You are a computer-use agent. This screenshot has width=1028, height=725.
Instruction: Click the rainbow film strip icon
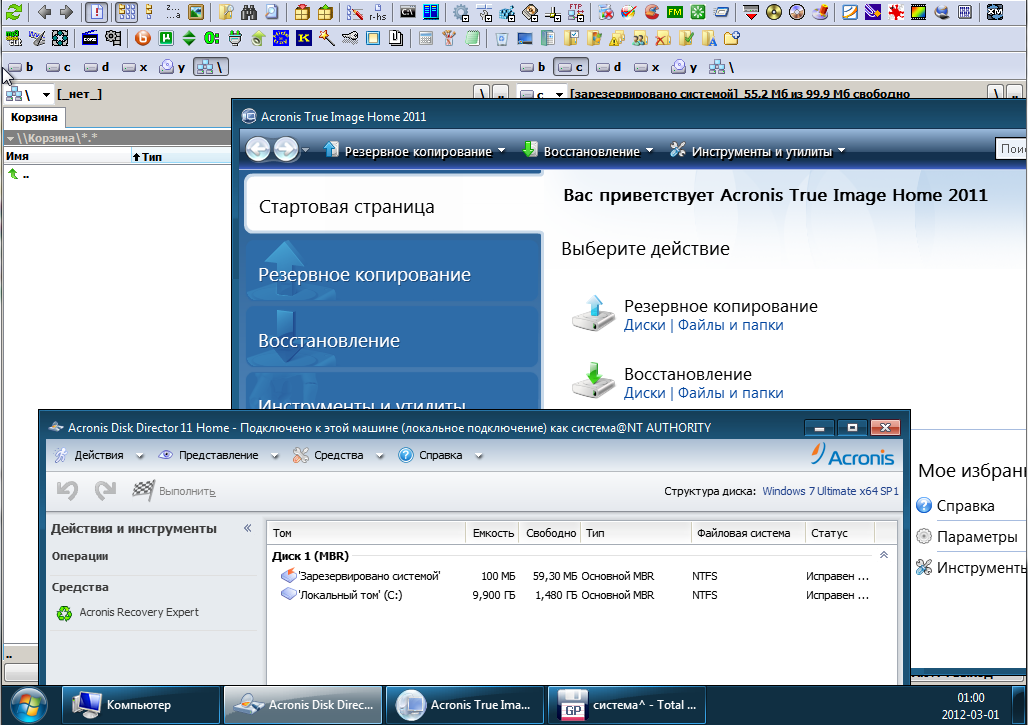(918, 12)
